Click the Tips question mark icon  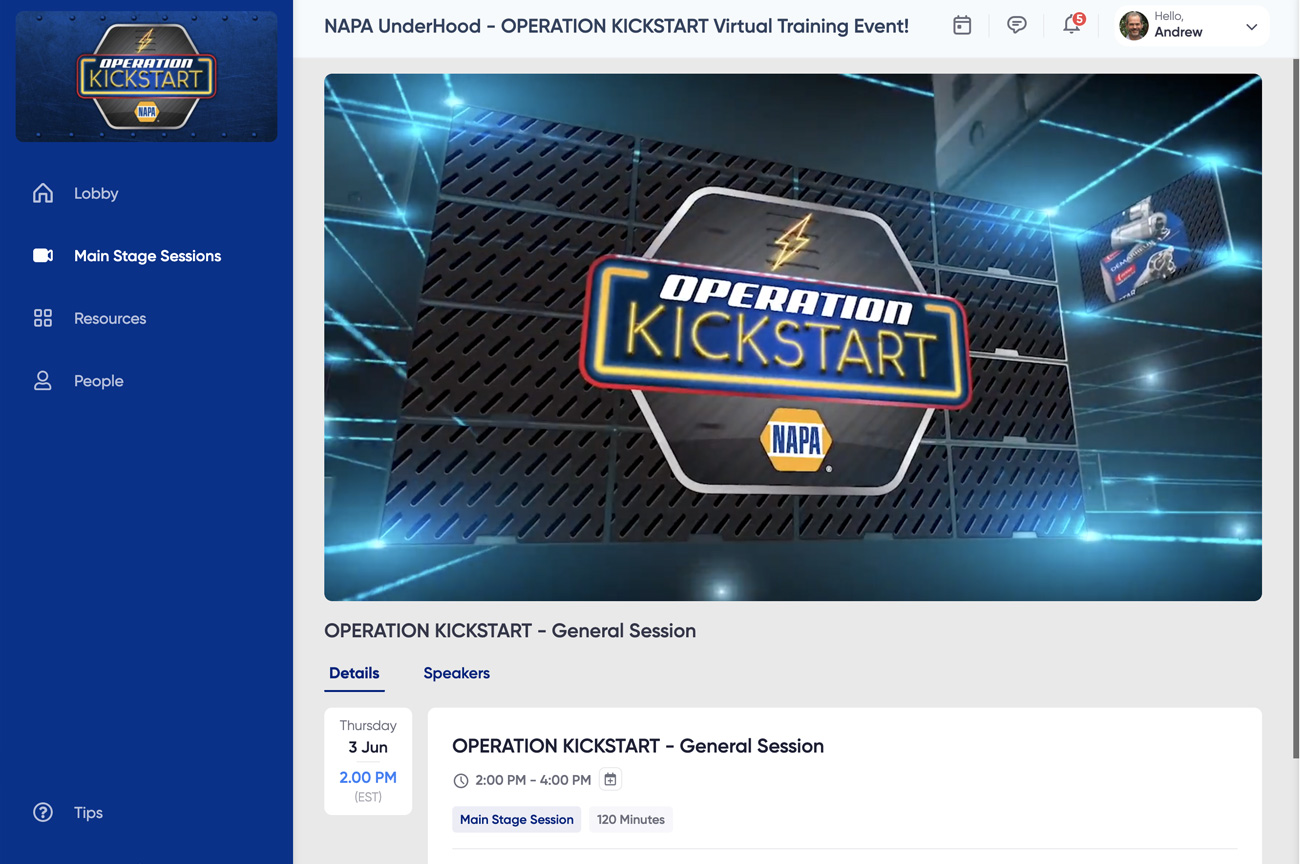[x=43, y=812]
